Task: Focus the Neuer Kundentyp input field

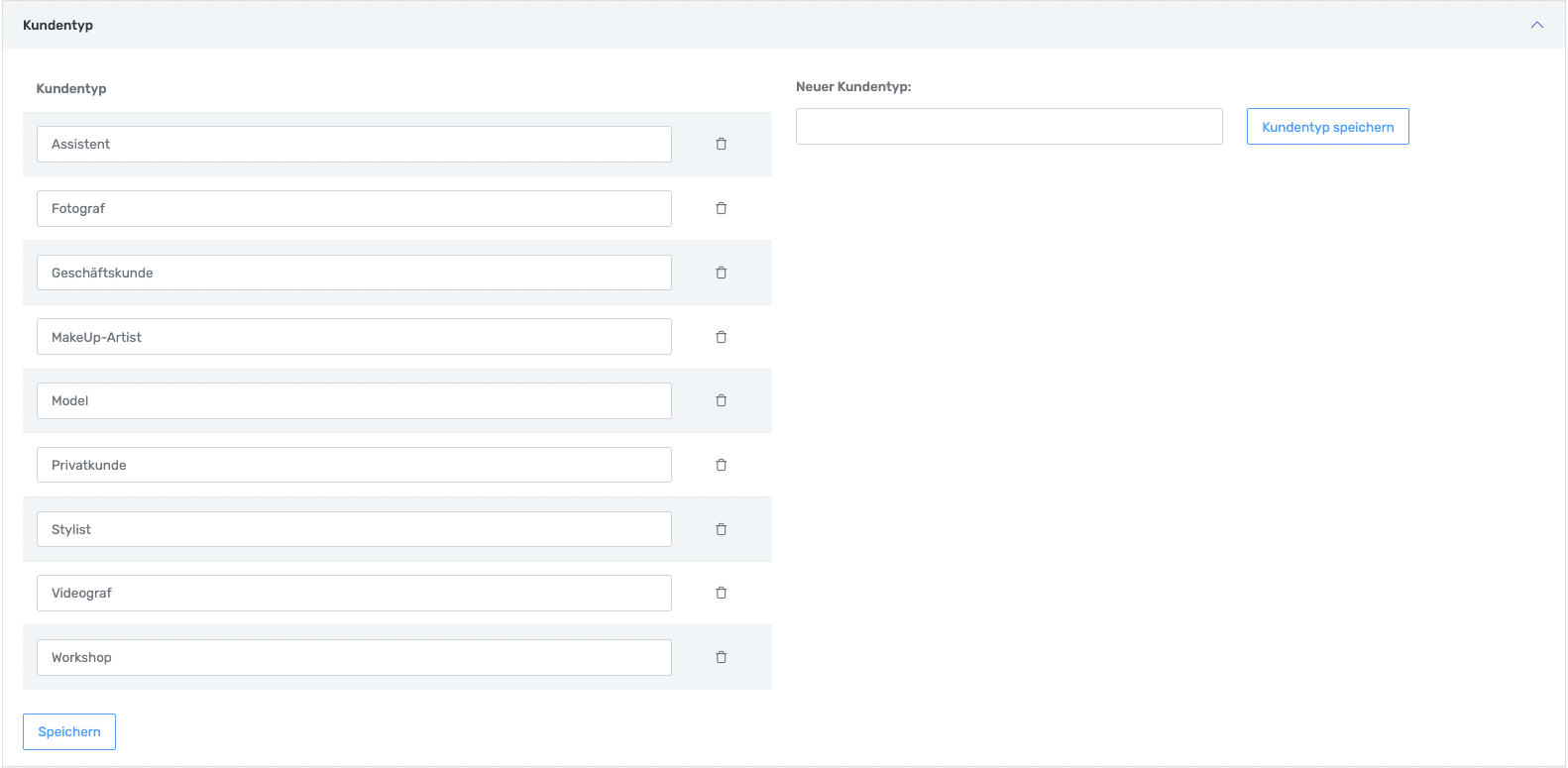Action: pos(1008,127)
